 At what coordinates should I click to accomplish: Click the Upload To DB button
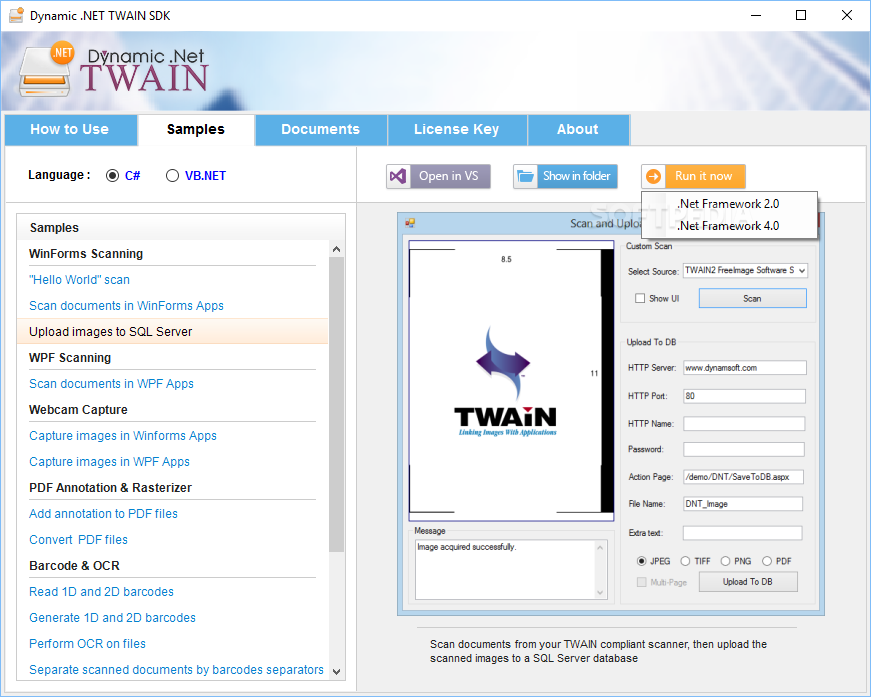coord(748,581)
